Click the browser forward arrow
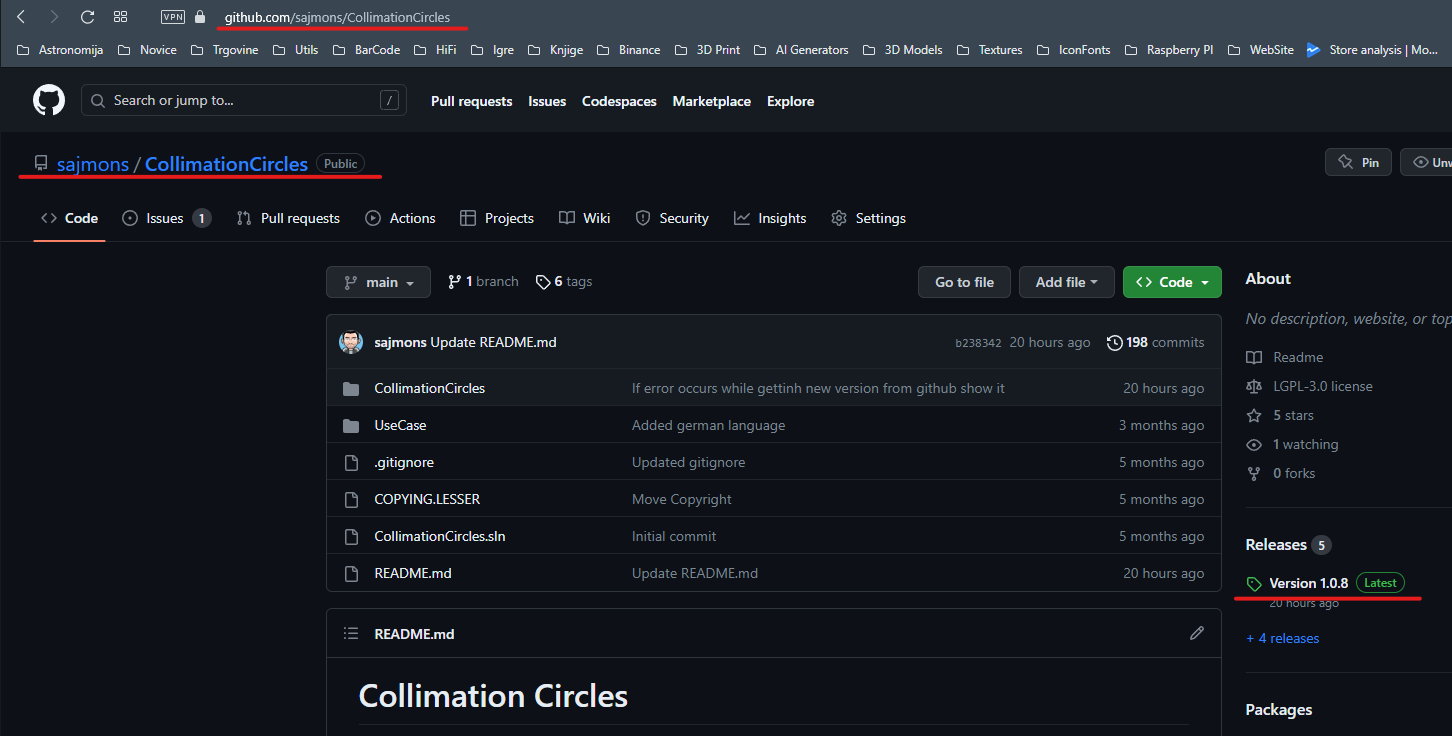The height and width of the screenshot is (736, 1452). pyautogui.click(x=54, y=17)
